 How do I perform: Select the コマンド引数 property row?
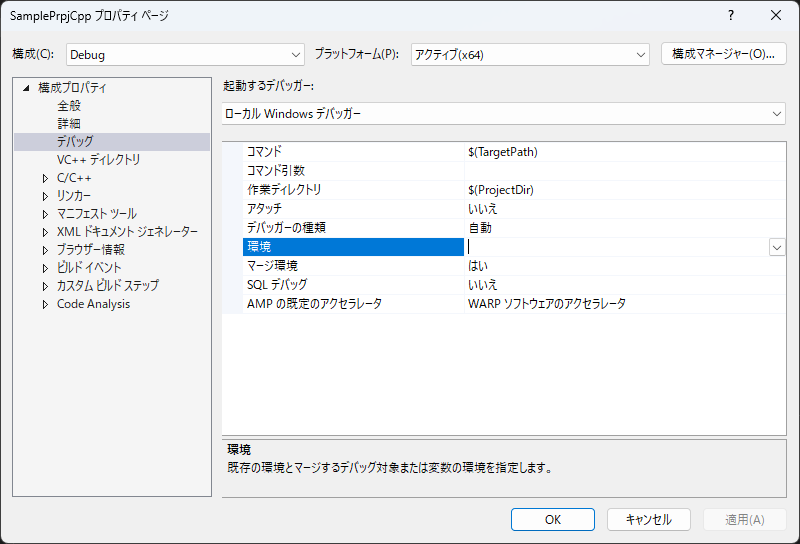[350, 171]
